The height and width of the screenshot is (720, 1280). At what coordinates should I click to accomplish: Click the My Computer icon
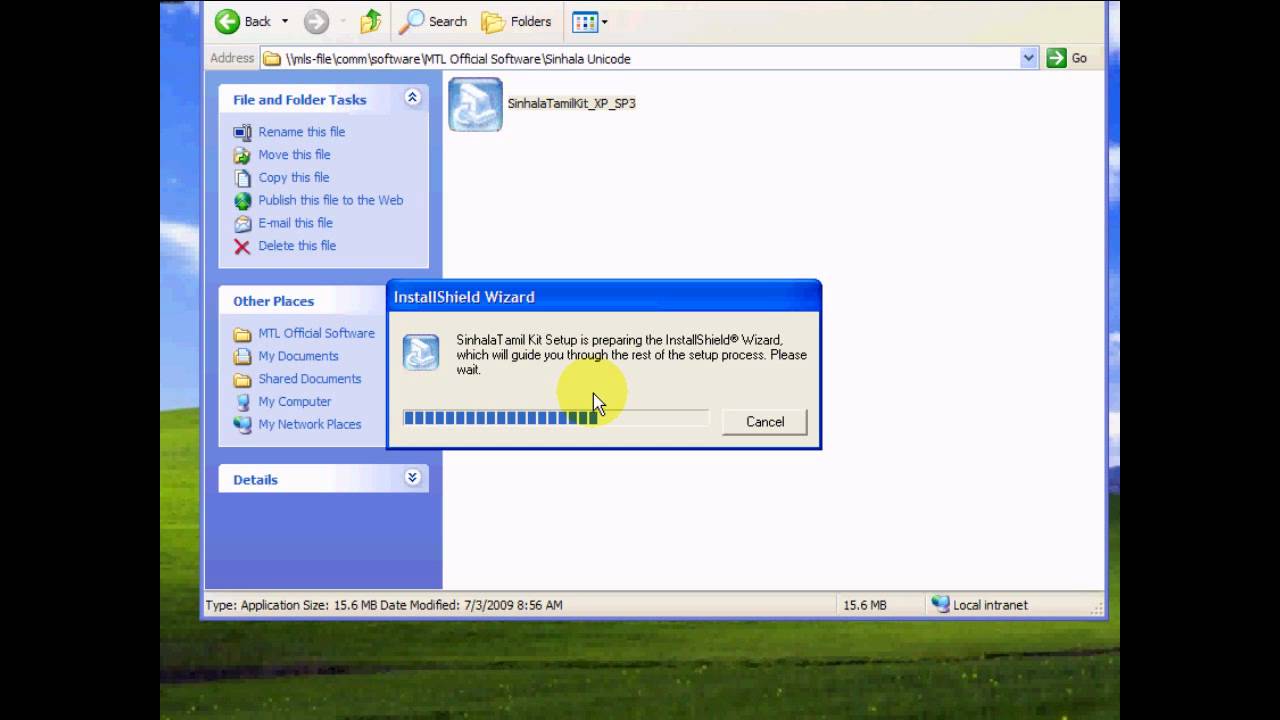[242, 402]
